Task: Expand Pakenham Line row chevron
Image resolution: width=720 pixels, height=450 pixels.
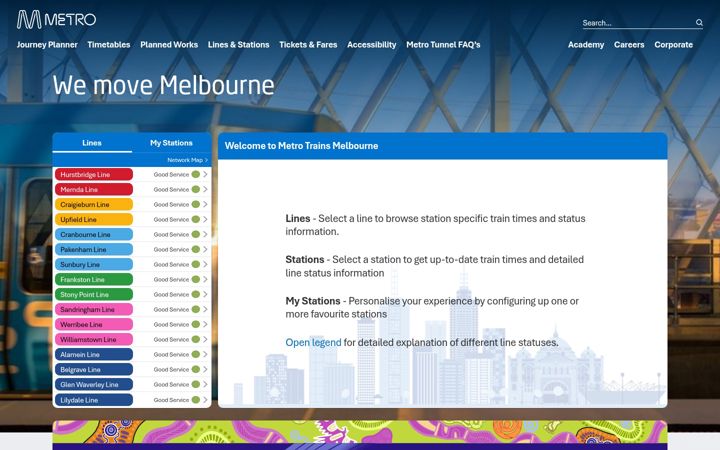Action: pos(205,249)
